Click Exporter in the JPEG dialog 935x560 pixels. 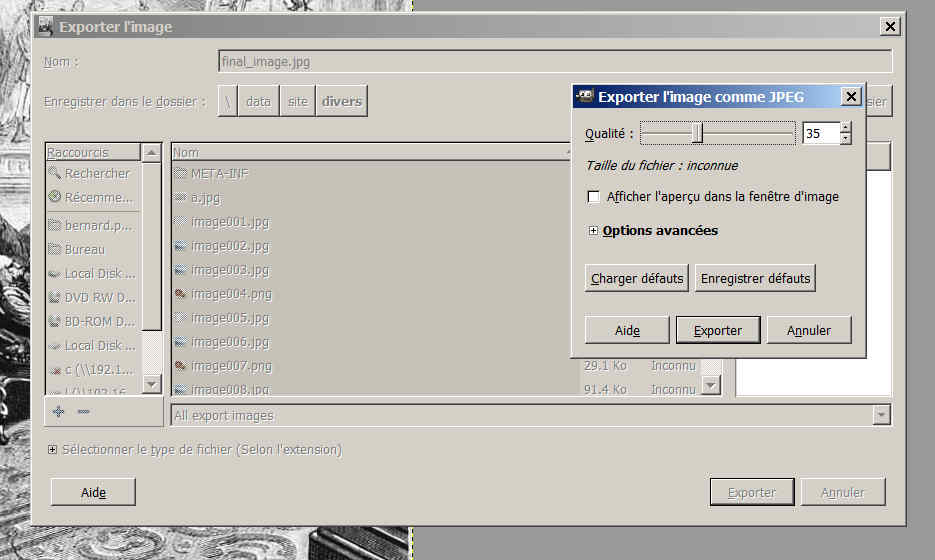click(x=718, y=330)
